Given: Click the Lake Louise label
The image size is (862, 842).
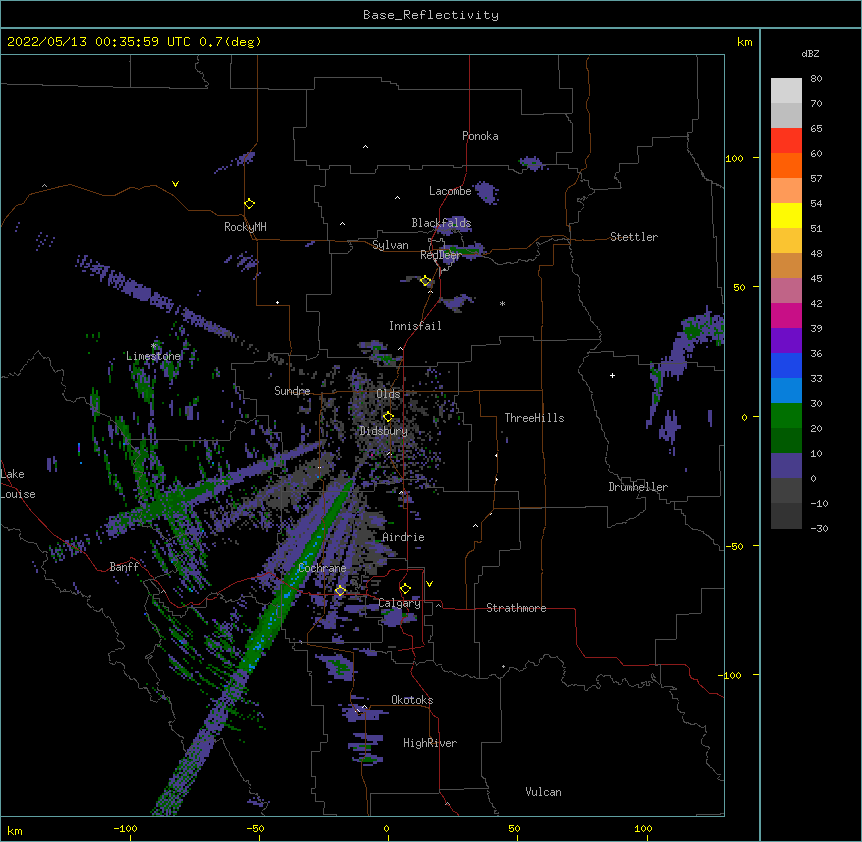Looking at the screenshot, I should [x=18, y=484].
